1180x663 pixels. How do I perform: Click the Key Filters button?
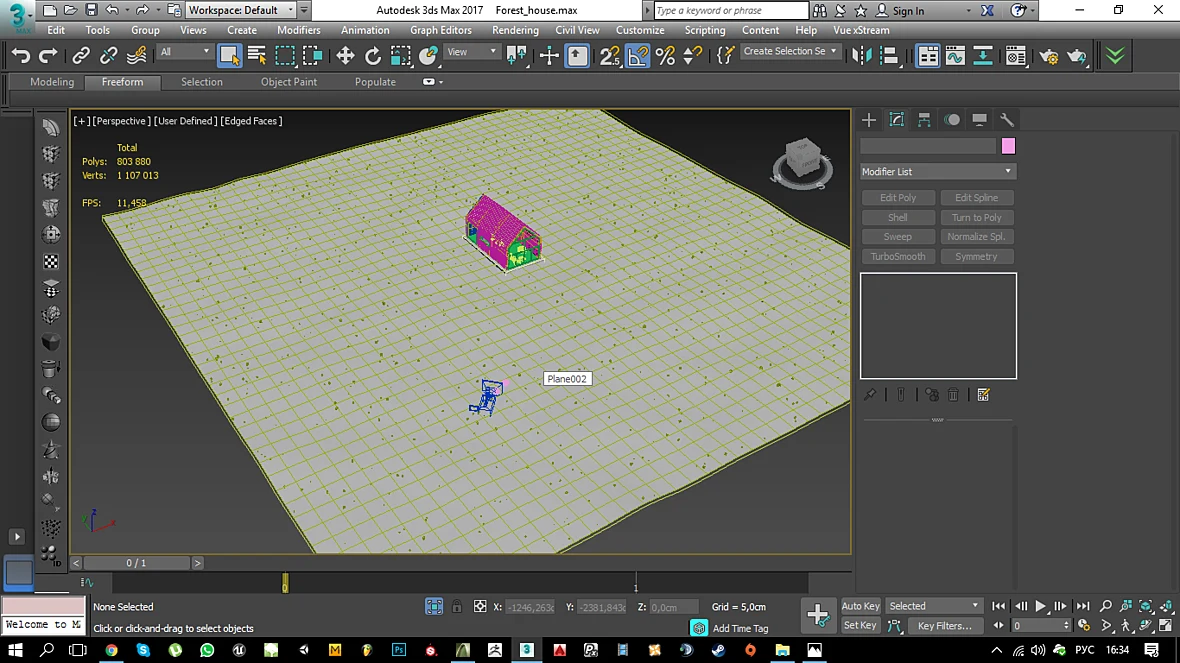coord(945,625)
